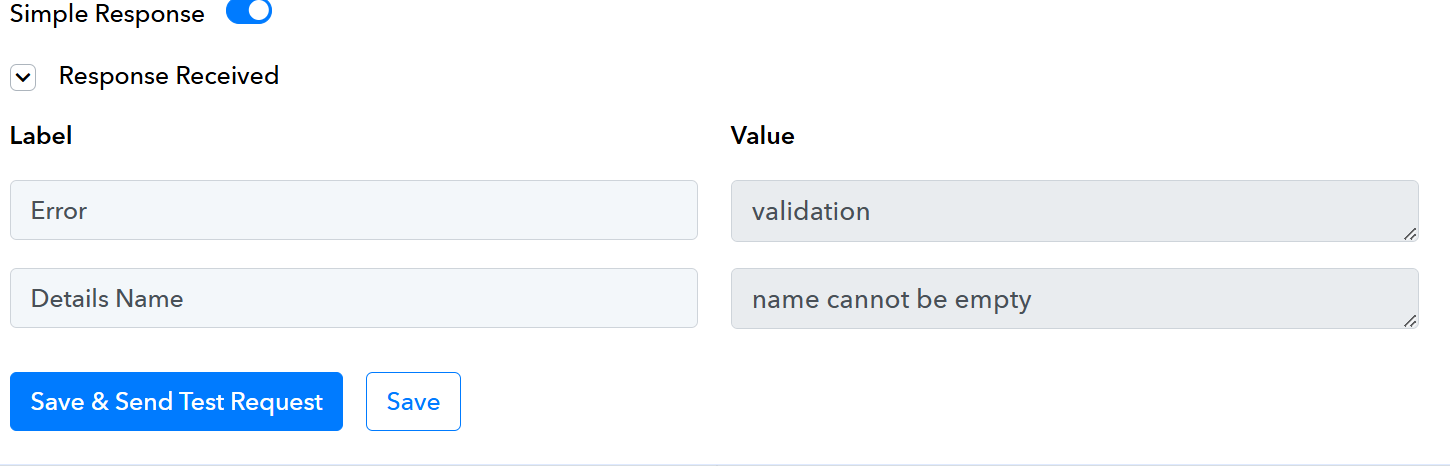The height and width of the screenshot is (466, 1450).
Task: Click resize grip on 'name cannot be empty' box
Action: (1409, 320)
